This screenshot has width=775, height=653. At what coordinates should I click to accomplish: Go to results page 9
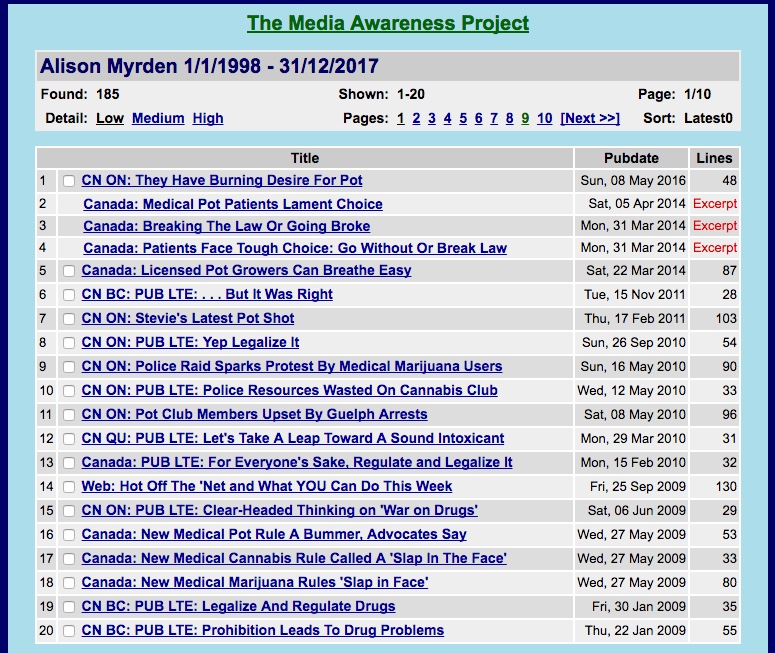pyautogui.click(x=525, y=118)
